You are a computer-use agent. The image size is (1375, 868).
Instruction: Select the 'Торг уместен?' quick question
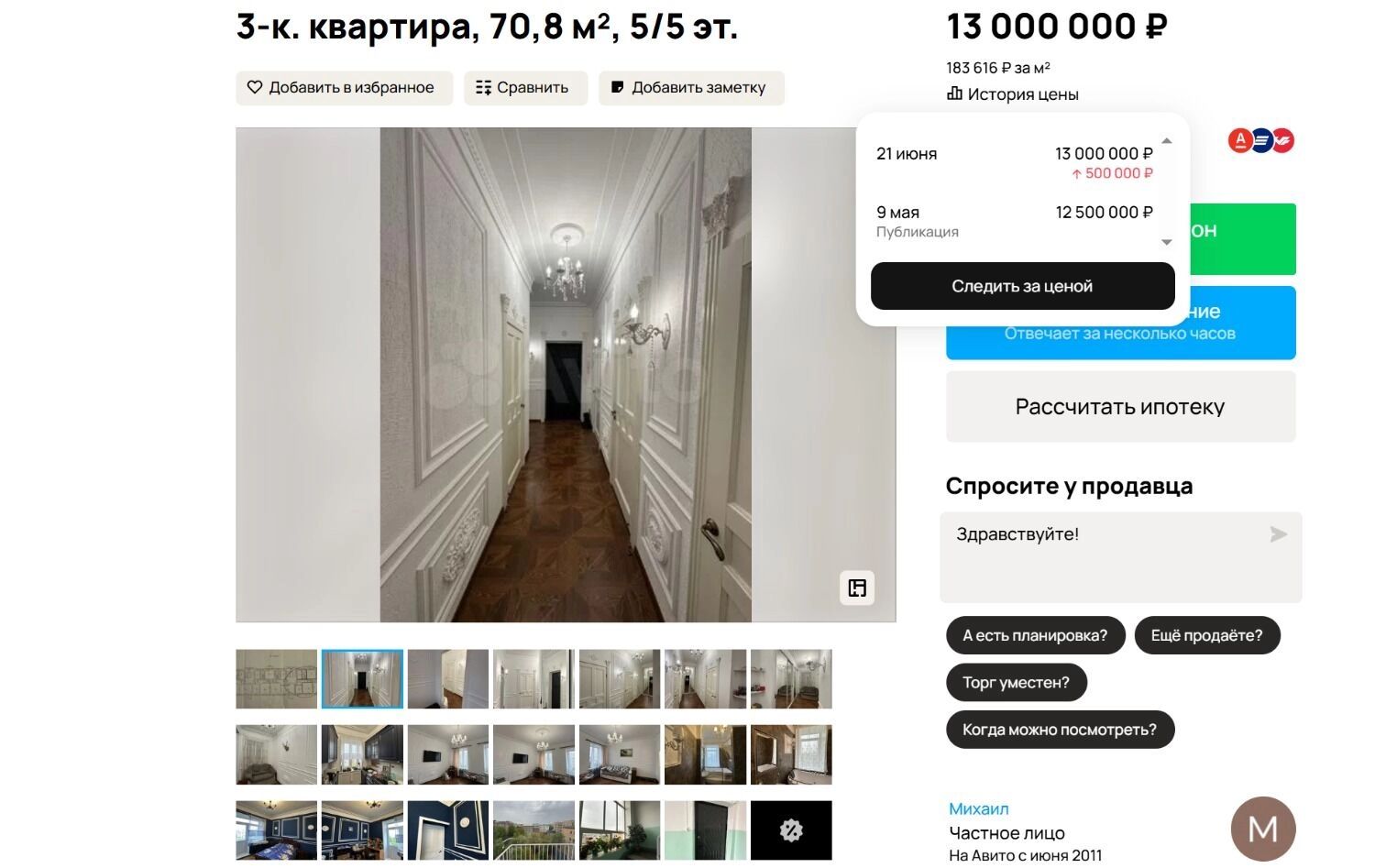1016,683
